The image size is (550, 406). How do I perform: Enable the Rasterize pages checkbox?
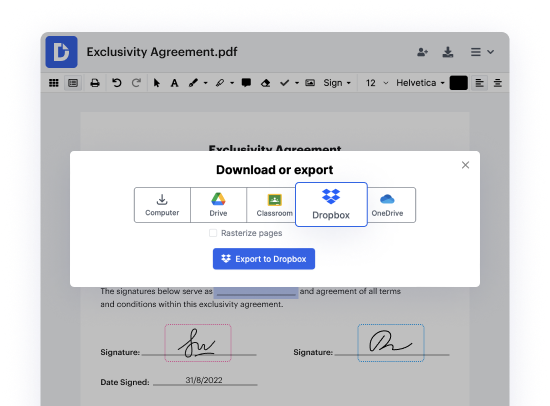[213, 233]
